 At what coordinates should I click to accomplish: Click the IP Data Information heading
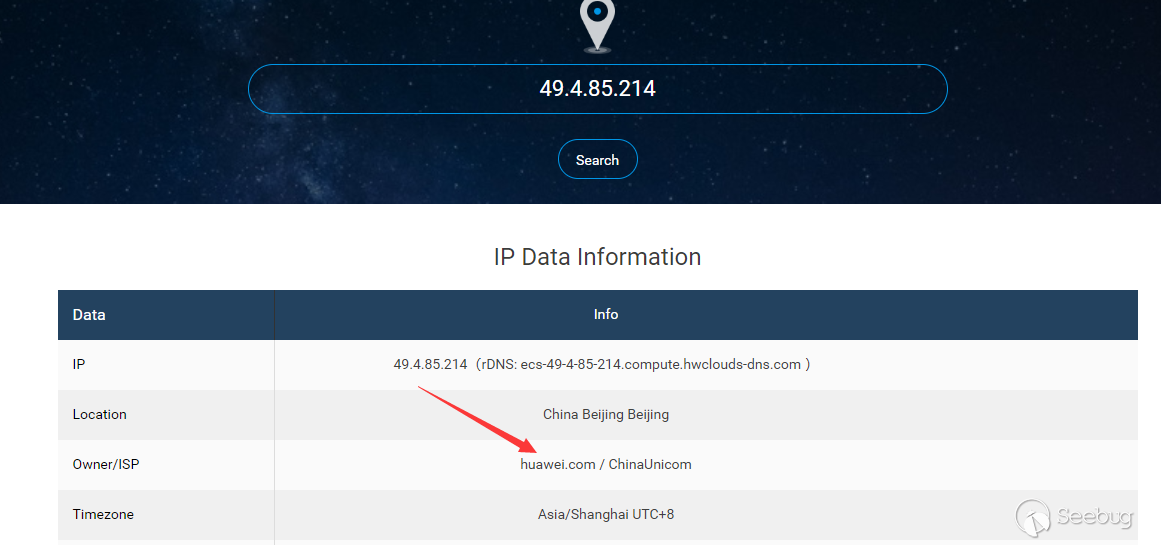(x=598, y=257)
